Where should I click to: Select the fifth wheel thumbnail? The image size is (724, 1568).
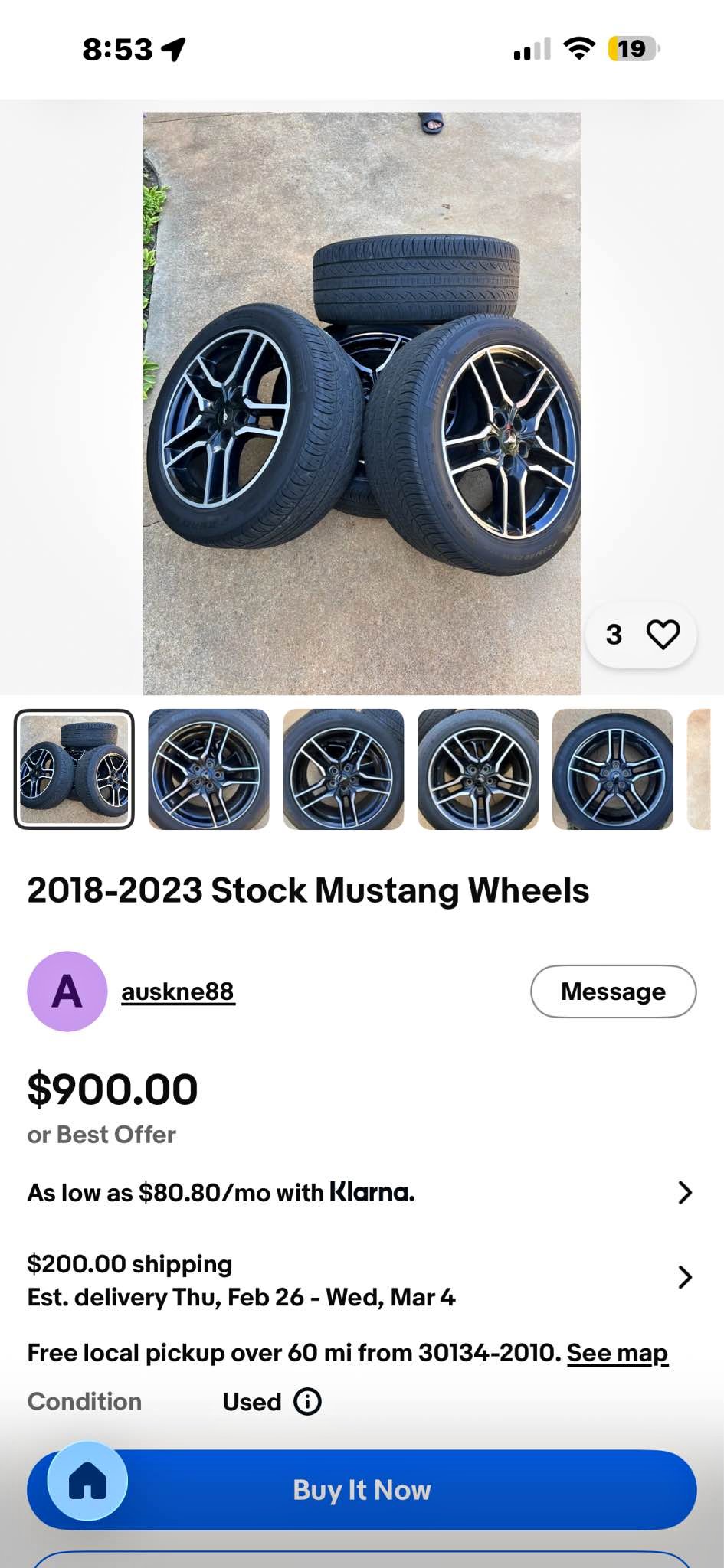[x=613, y=769]
